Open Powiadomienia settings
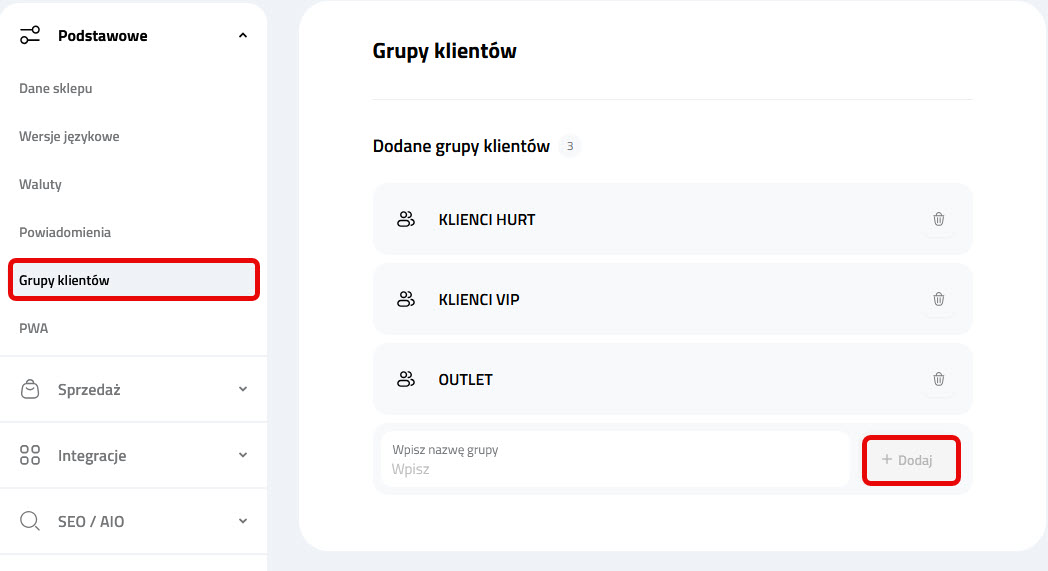The height and width of the screenshot is (571, 1048). coord(65,233)
